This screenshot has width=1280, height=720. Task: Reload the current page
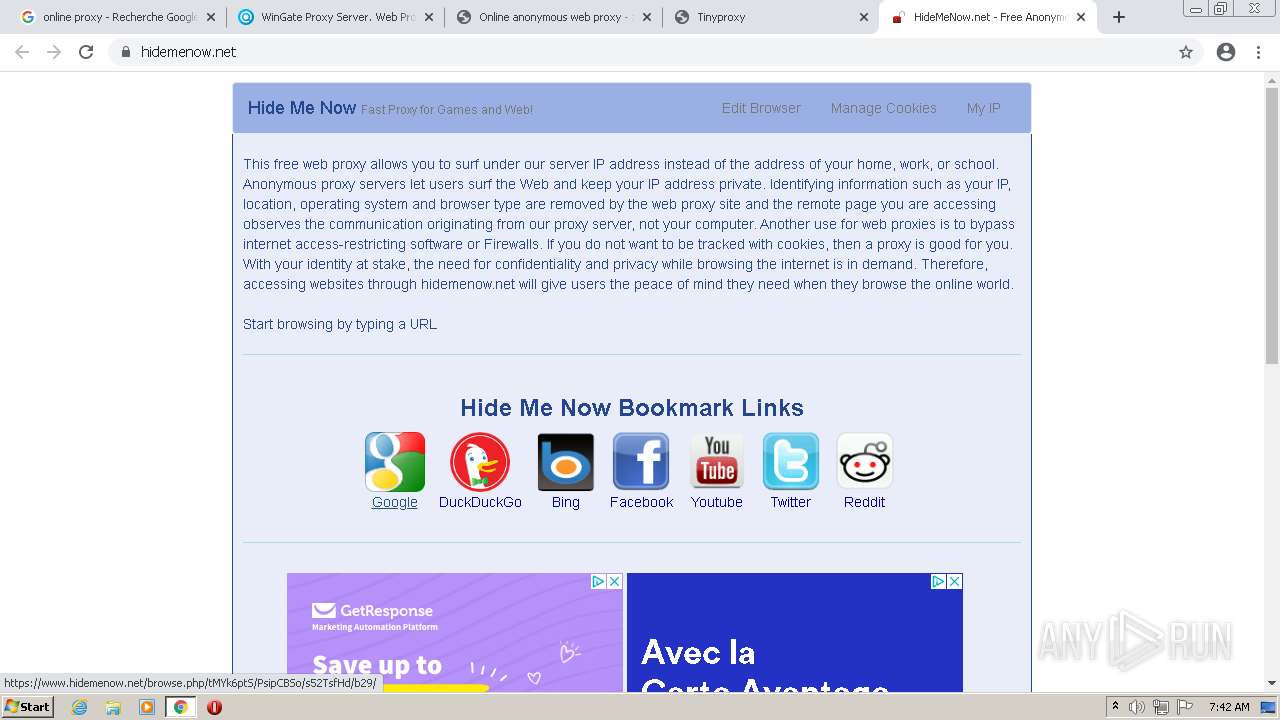(x=86, y=52)
